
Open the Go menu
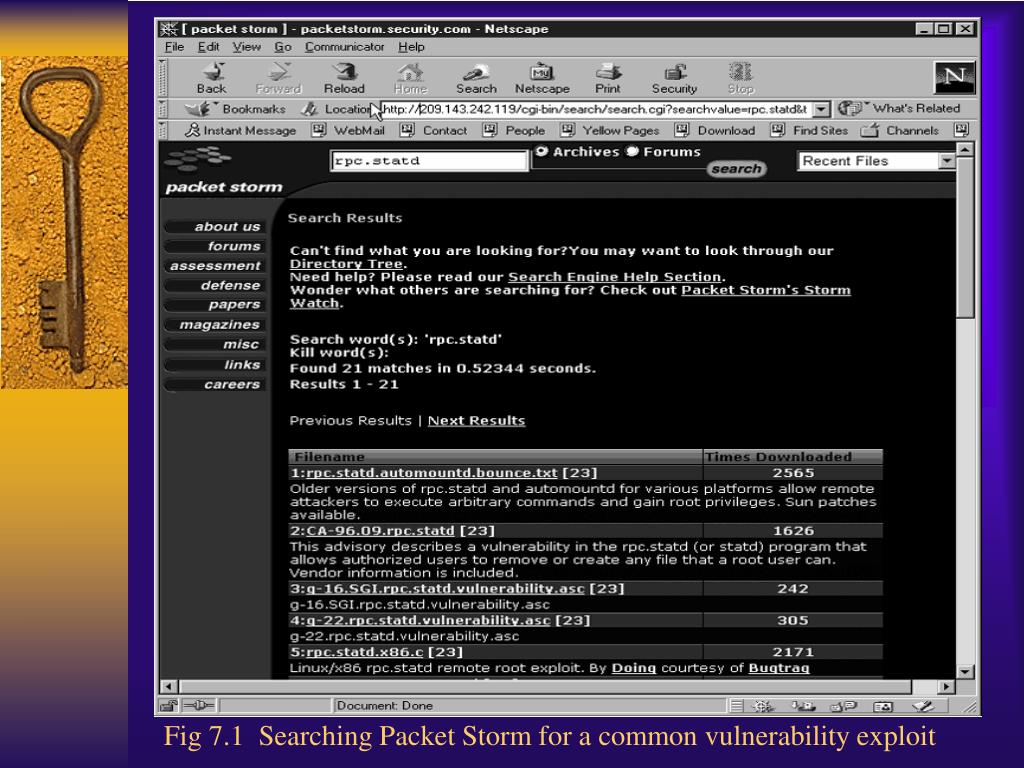282,47
